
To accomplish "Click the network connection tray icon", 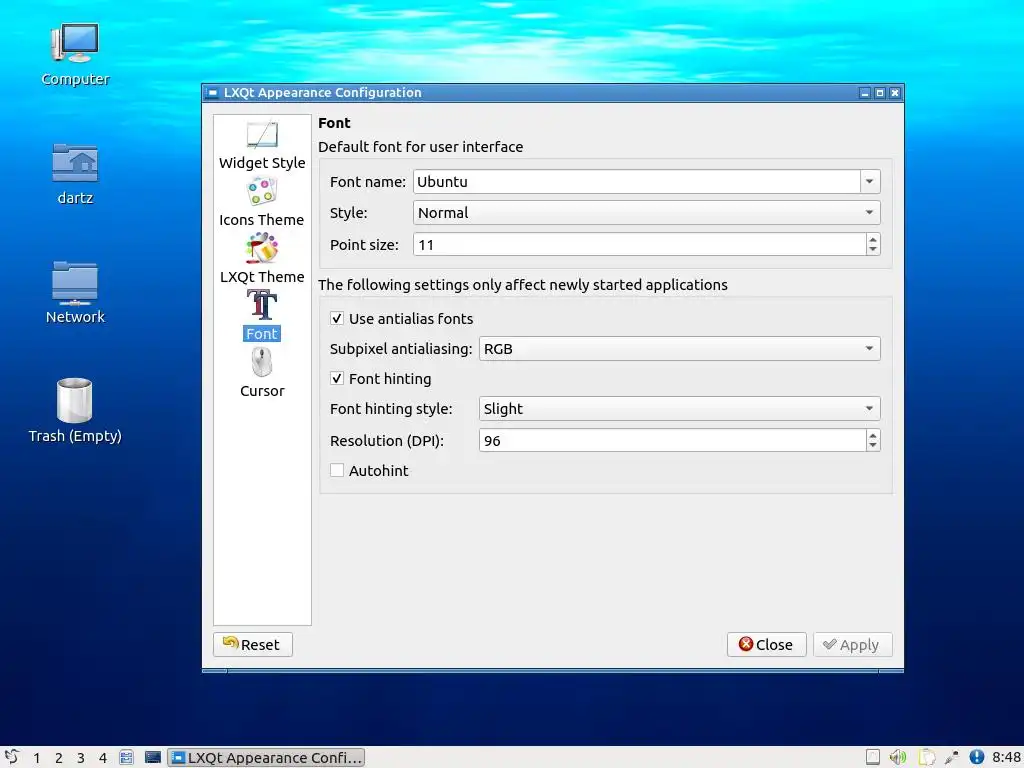I will pyautogui.click(x=952, y=757).
